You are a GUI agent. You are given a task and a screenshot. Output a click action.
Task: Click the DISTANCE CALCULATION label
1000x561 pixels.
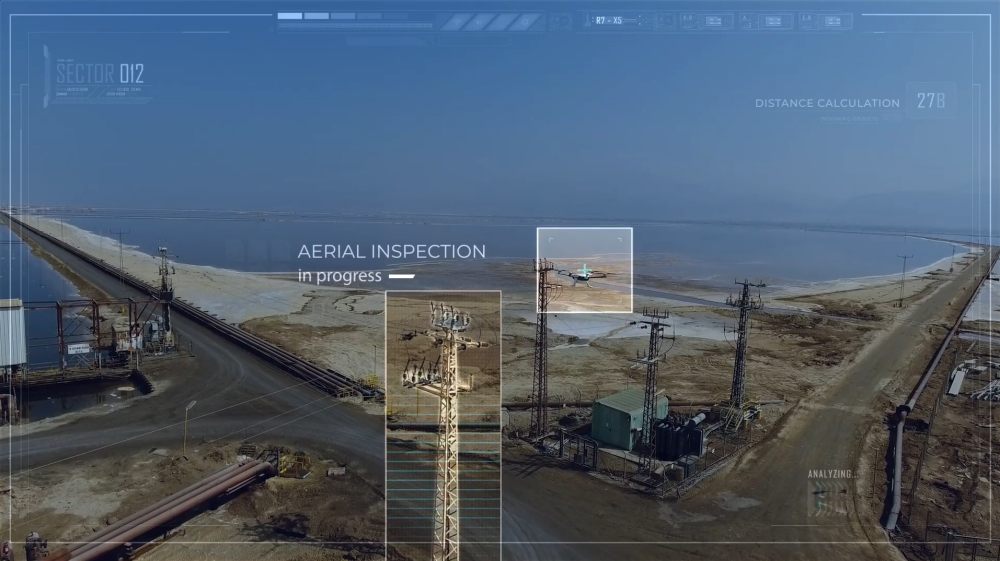point(827,103)
